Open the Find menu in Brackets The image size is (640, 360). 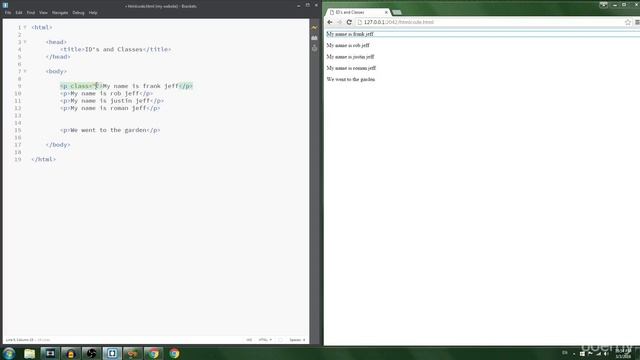pyautogui.click(x=31, y=13)
